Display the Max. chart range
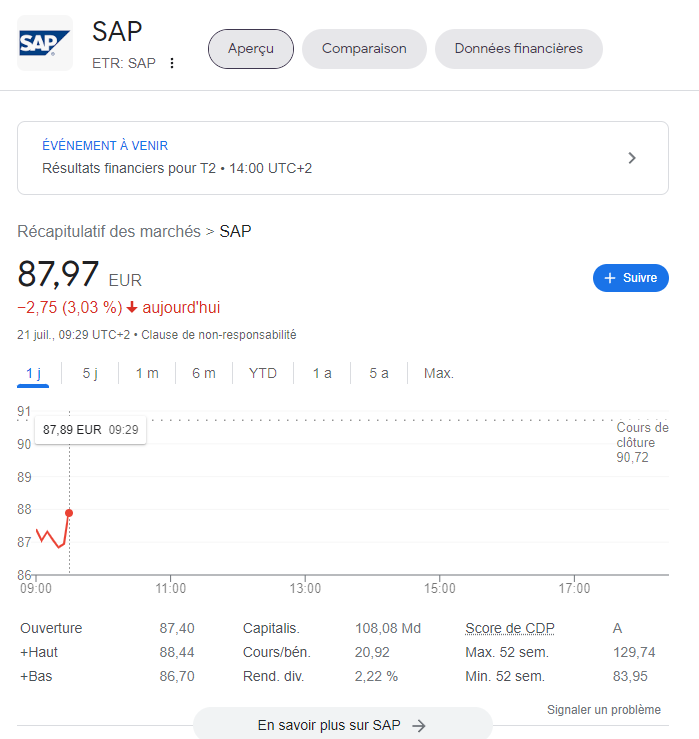 click(439, 373)
